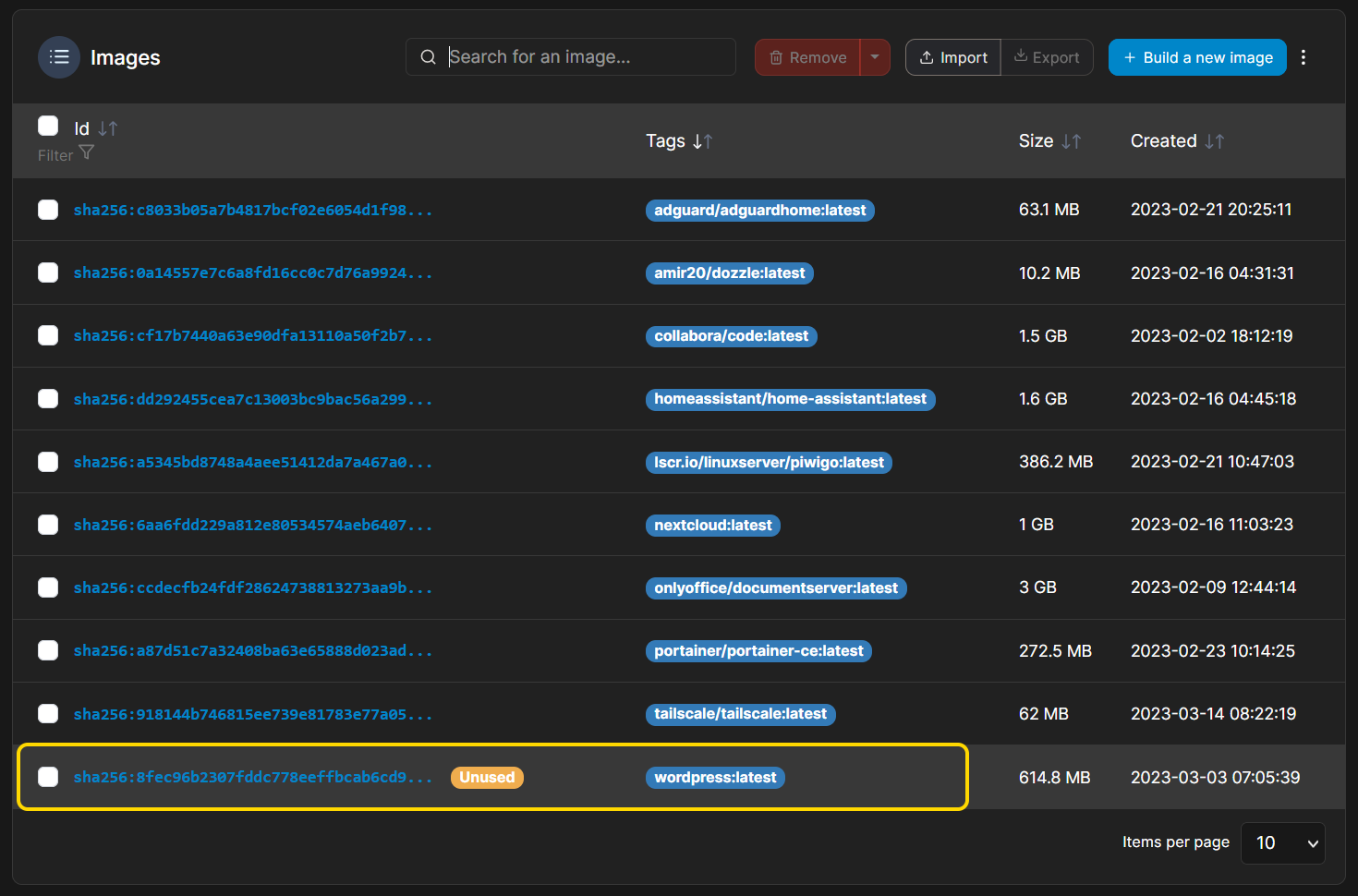
Task: Expand the Remove button dropdown arrow
Action: coord(875,57)
